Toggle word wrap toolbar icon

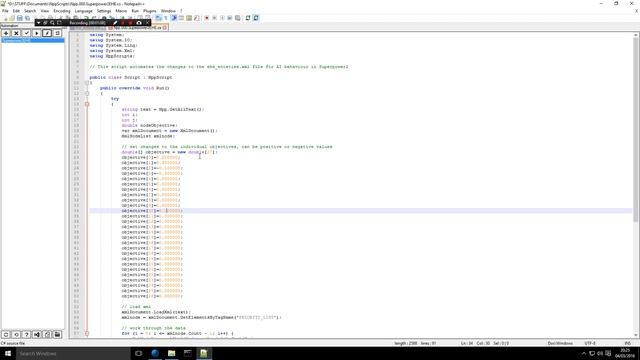pyautogui.click(x=158, y=18)
